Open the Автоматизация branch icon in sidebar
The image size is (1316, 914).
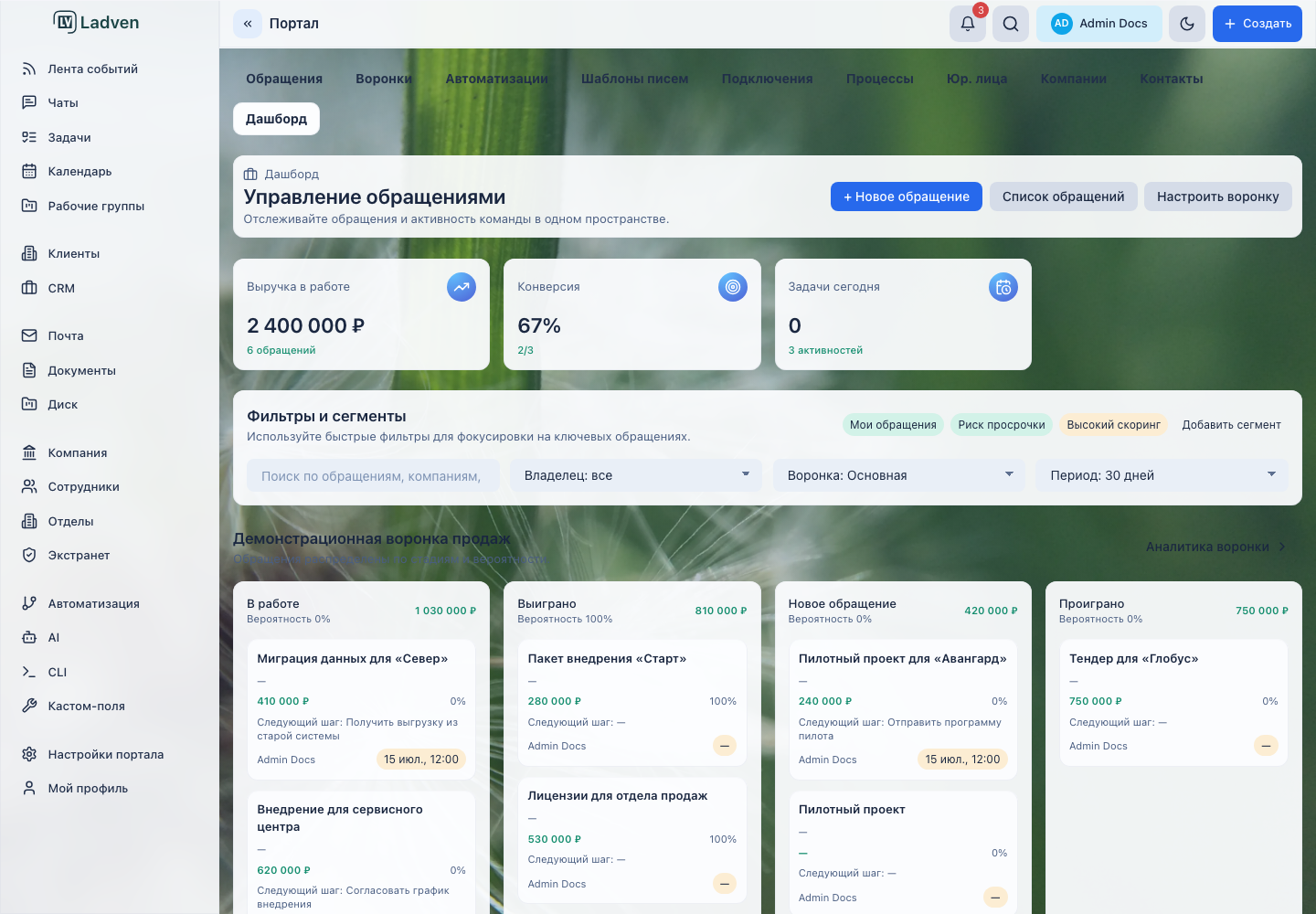click(29, 603)
